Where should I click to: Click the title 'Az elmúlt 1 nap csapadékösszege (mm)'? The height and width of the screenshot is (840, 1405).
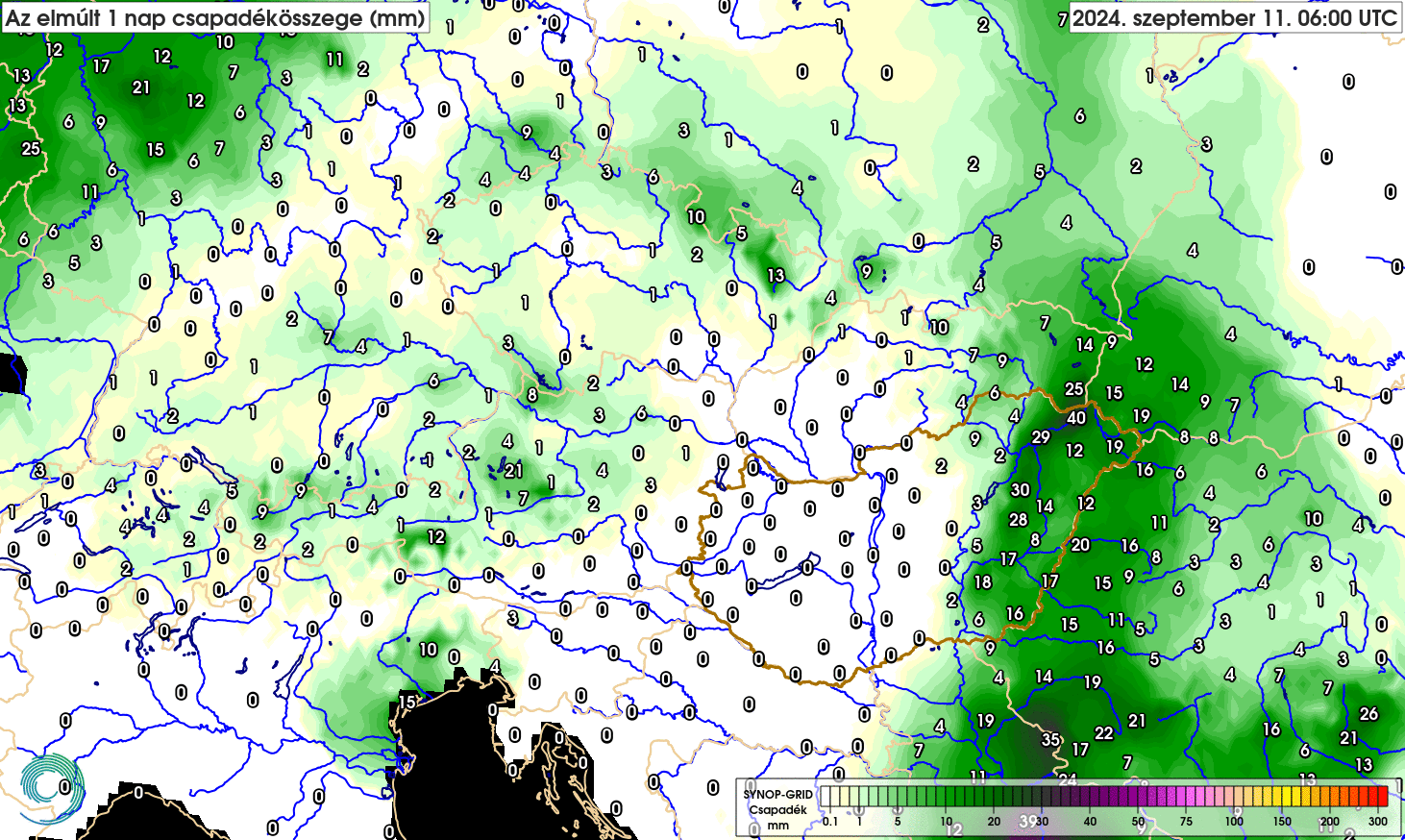(215, 17)
